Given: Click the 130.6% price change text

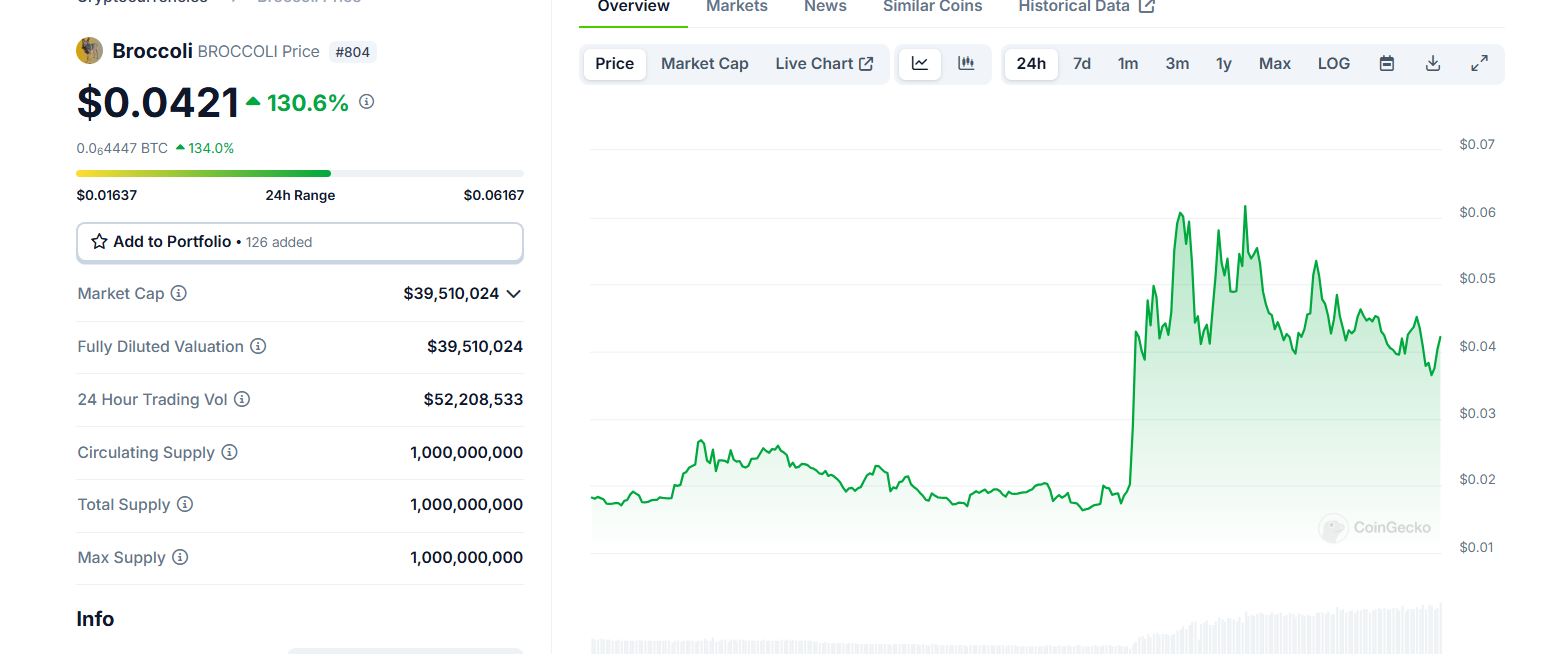Looking at the screenshot, I should pyautogui.click(x=308, y=102).
